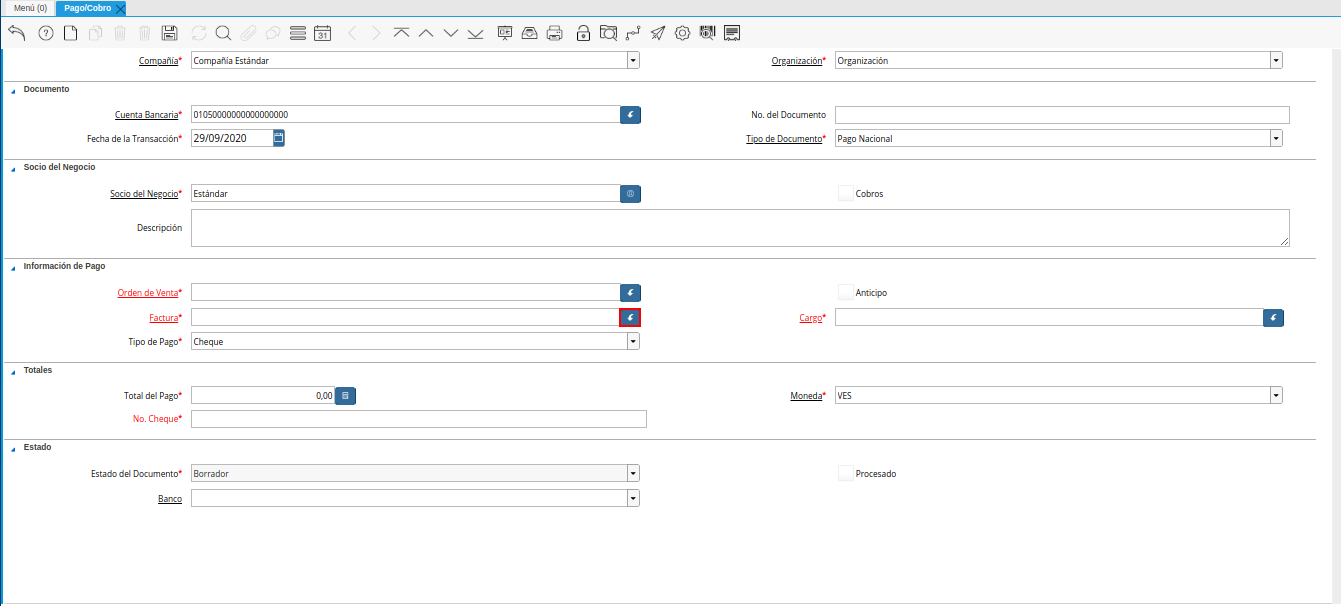The width and height of the screenshot is (1341, 606).
Task: Toggle the Procesado checkbox
Action: pos(845,473)
